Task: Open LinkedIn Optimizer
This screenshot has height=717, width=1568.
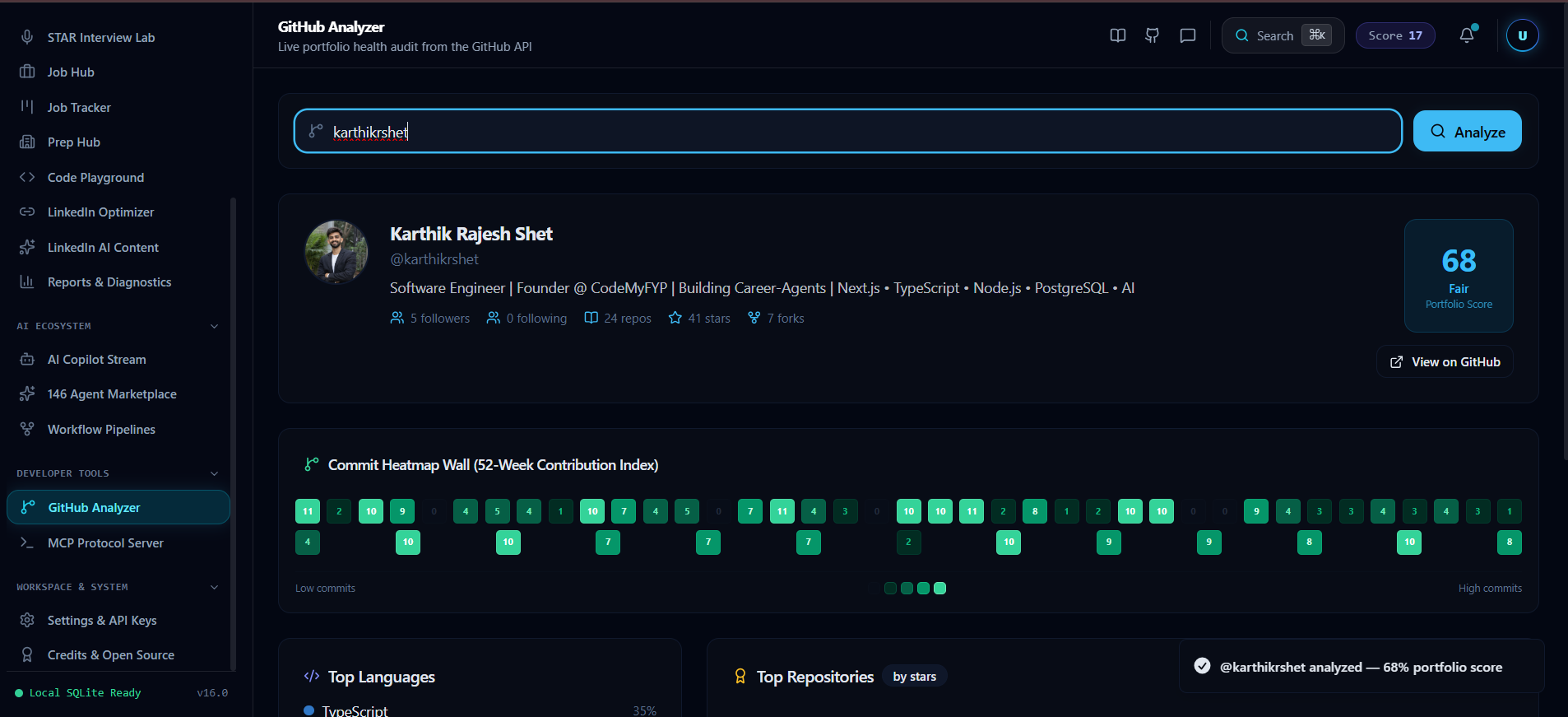Action: pos(118,212)
